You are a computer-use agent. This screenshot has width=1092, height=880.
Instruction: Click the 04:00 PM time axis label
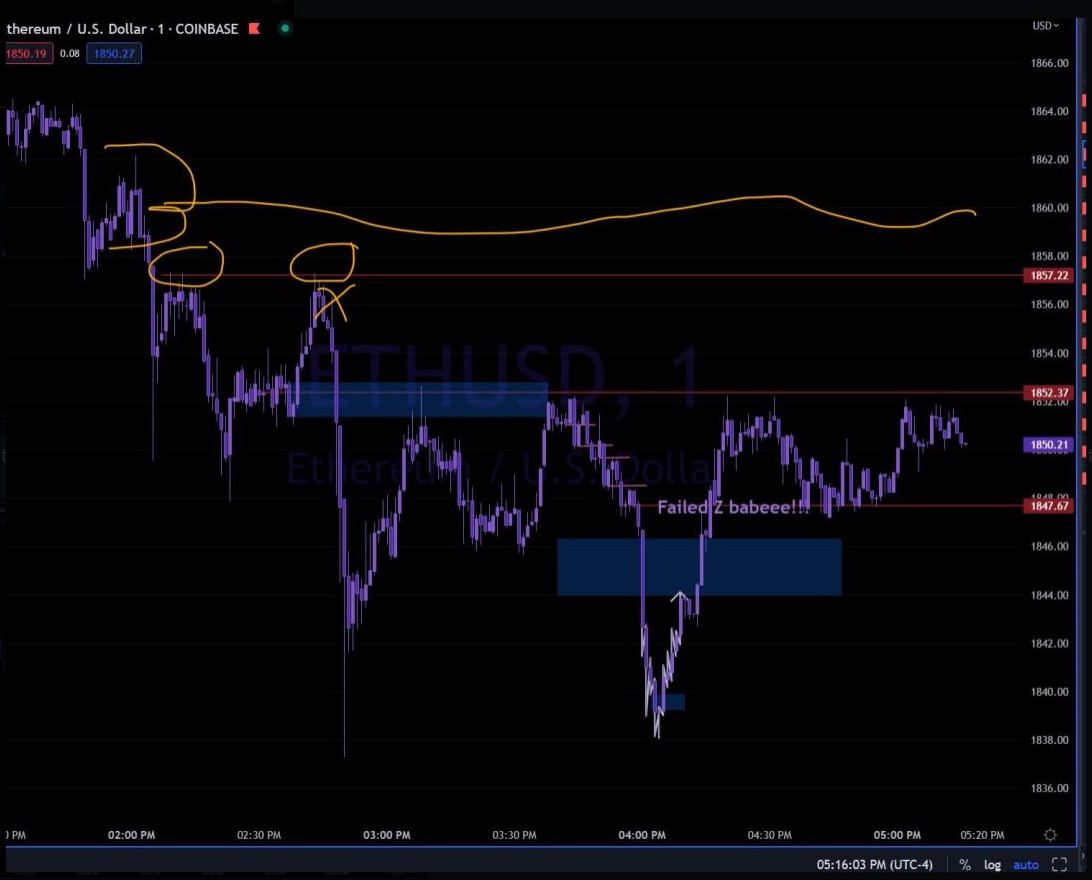(x=641, y=835)
